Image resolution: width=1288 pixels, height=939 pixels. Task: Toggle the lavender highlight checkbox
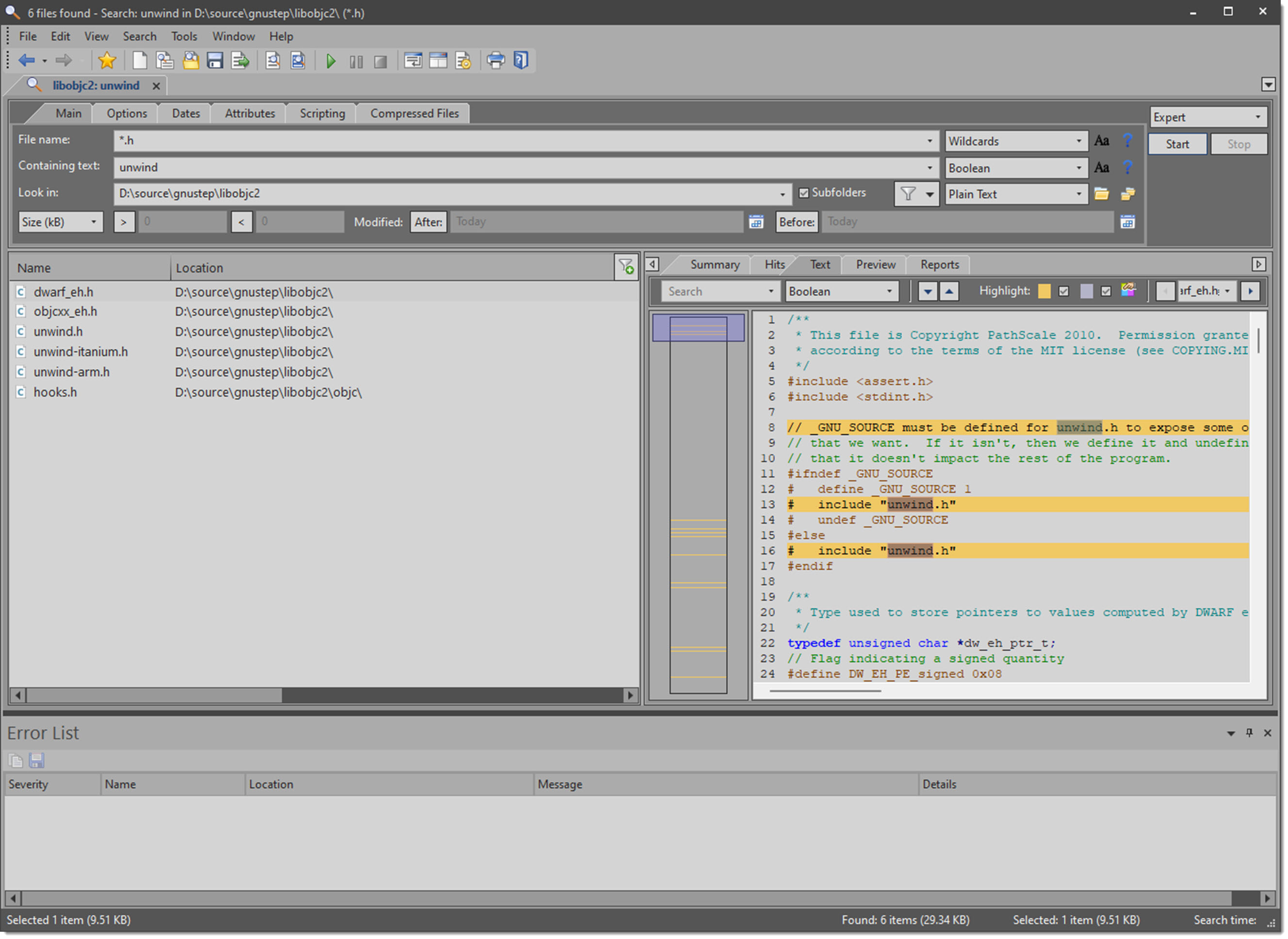[x=1106, y=292]
